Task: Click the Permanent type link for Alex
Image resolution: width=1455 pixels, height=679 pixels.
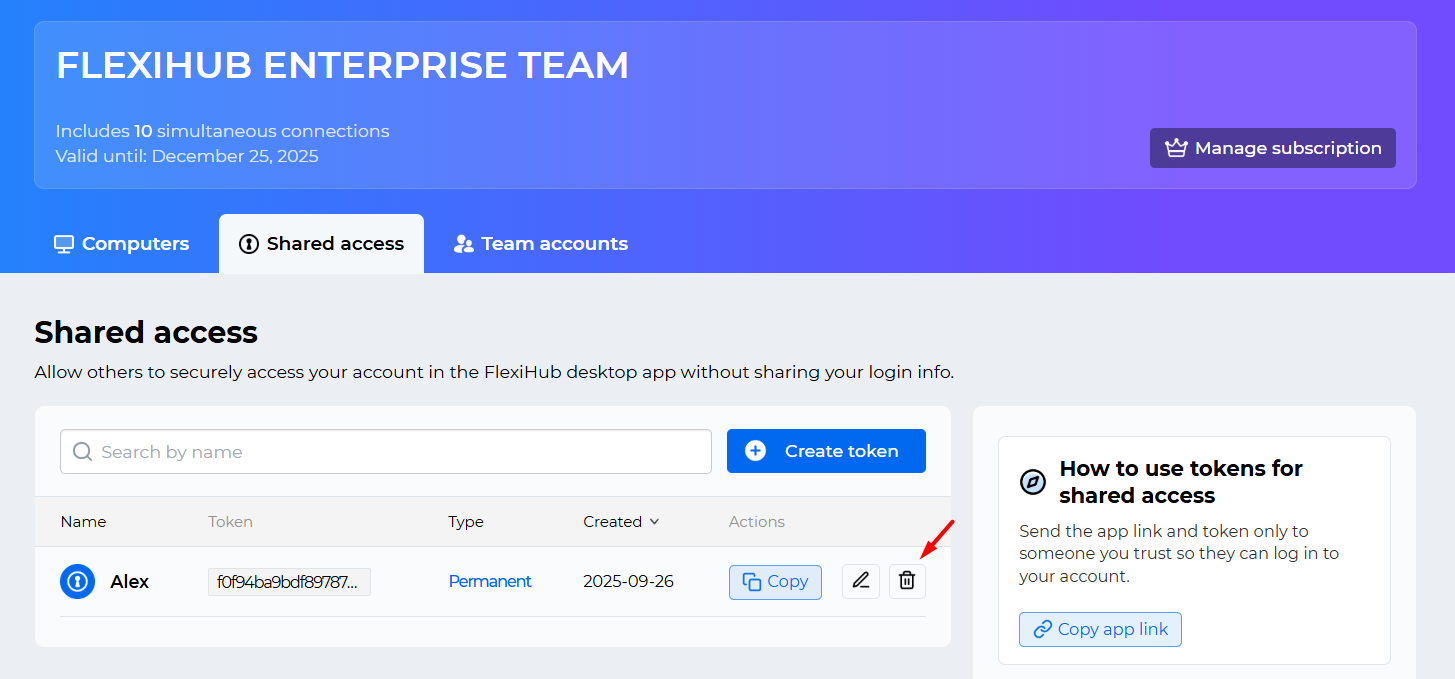Action: (x=490, y=582)
